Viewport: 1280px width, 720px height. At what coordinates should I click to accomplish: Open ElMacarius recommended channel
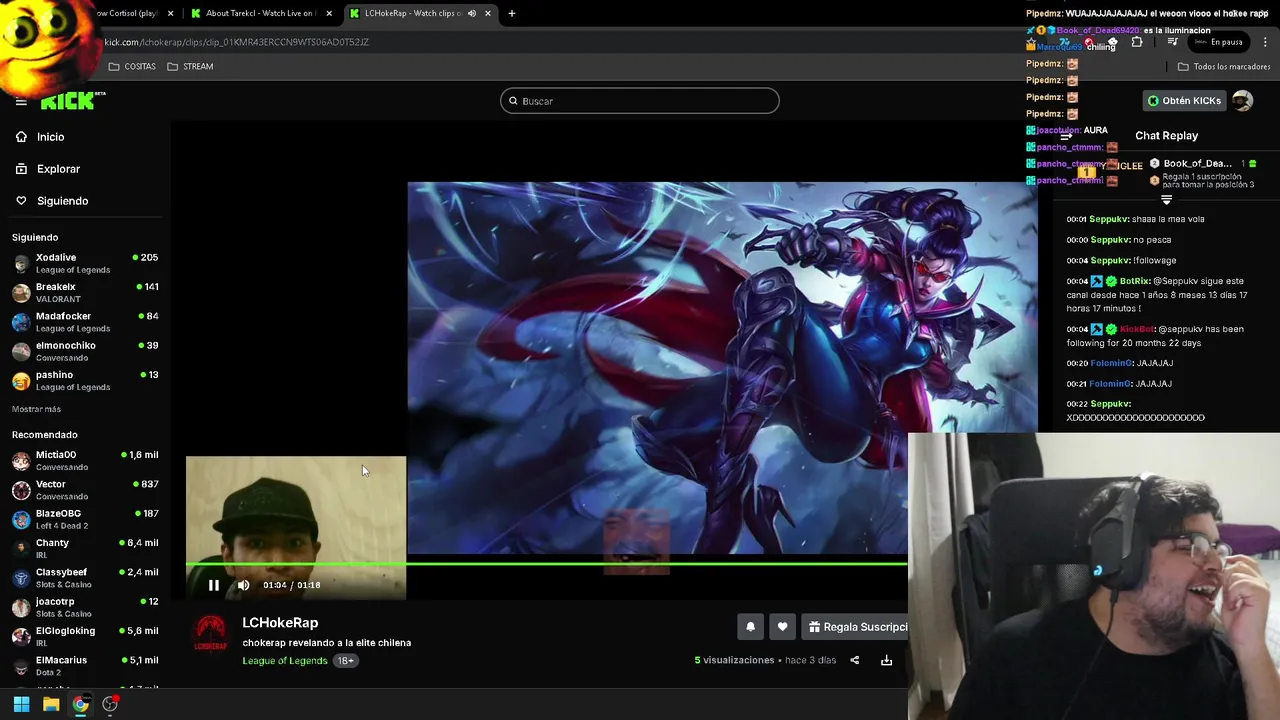[x=85, y=666]
